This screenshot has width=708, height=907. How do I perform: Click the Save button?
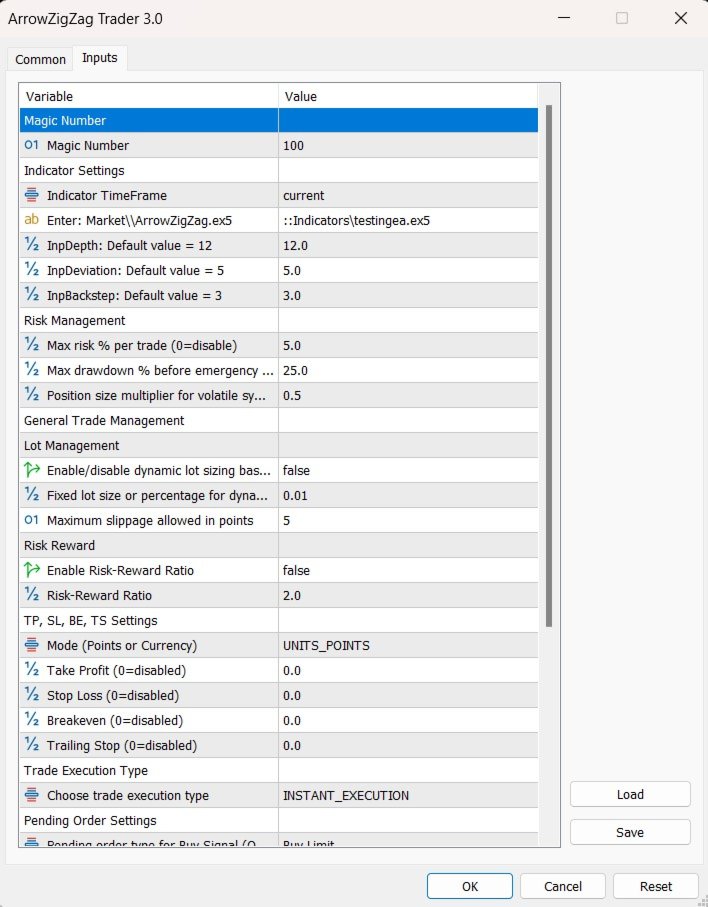pos(630,832)
